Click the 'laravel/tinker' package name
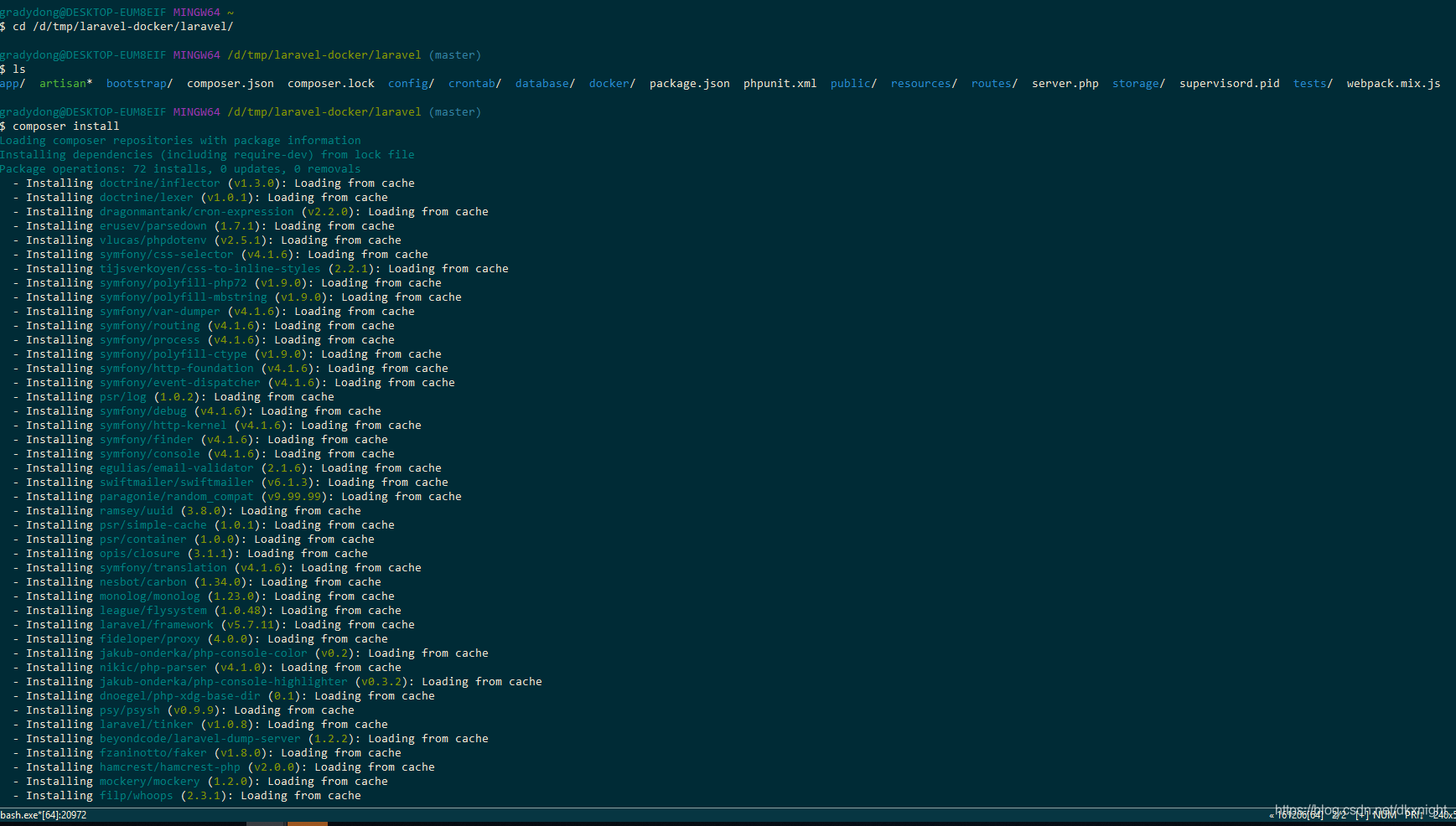The width and height of the screenshot is (1456, 826). coord(147,725)
